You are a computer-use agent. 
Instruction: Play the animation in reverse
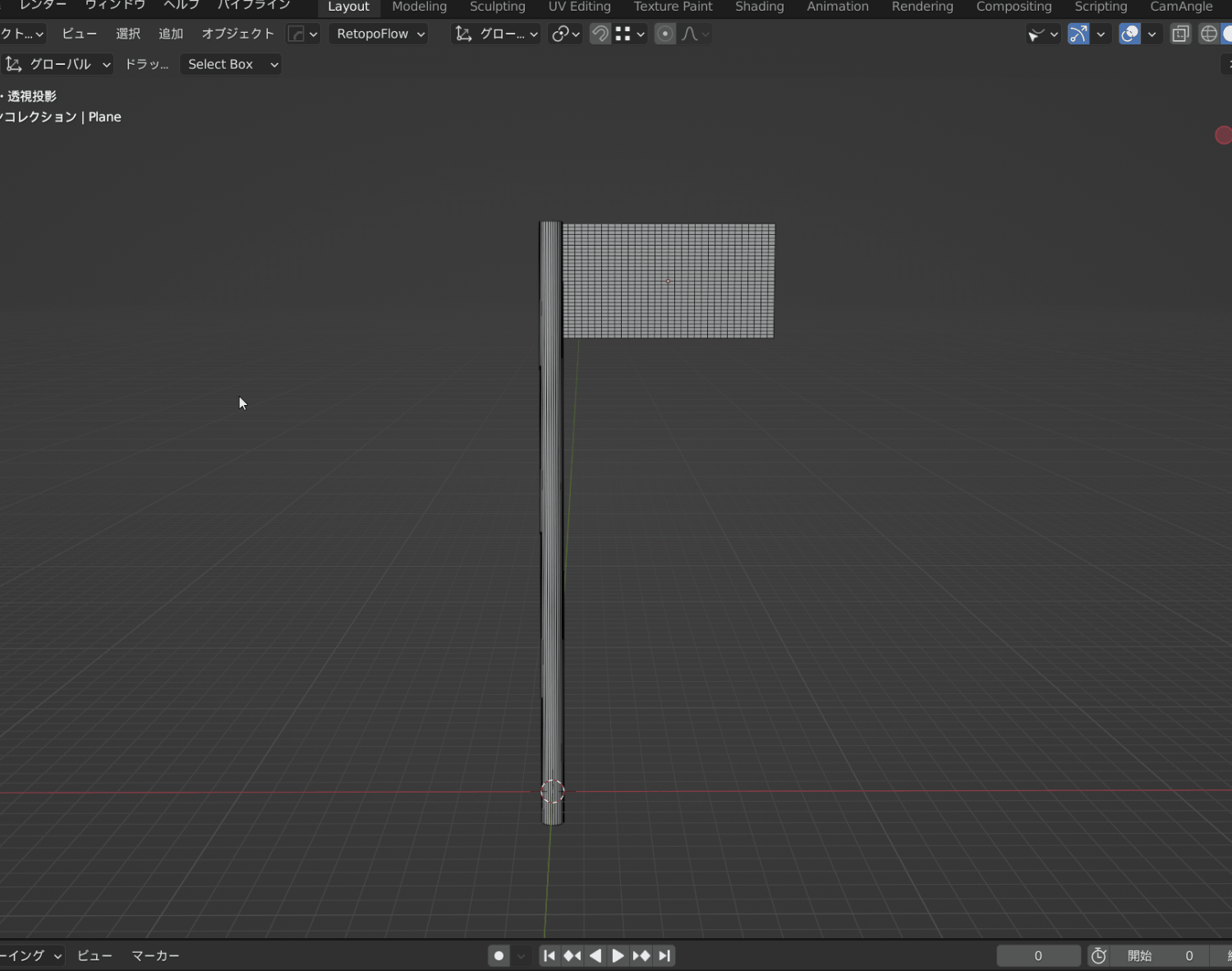coord(595,955)
